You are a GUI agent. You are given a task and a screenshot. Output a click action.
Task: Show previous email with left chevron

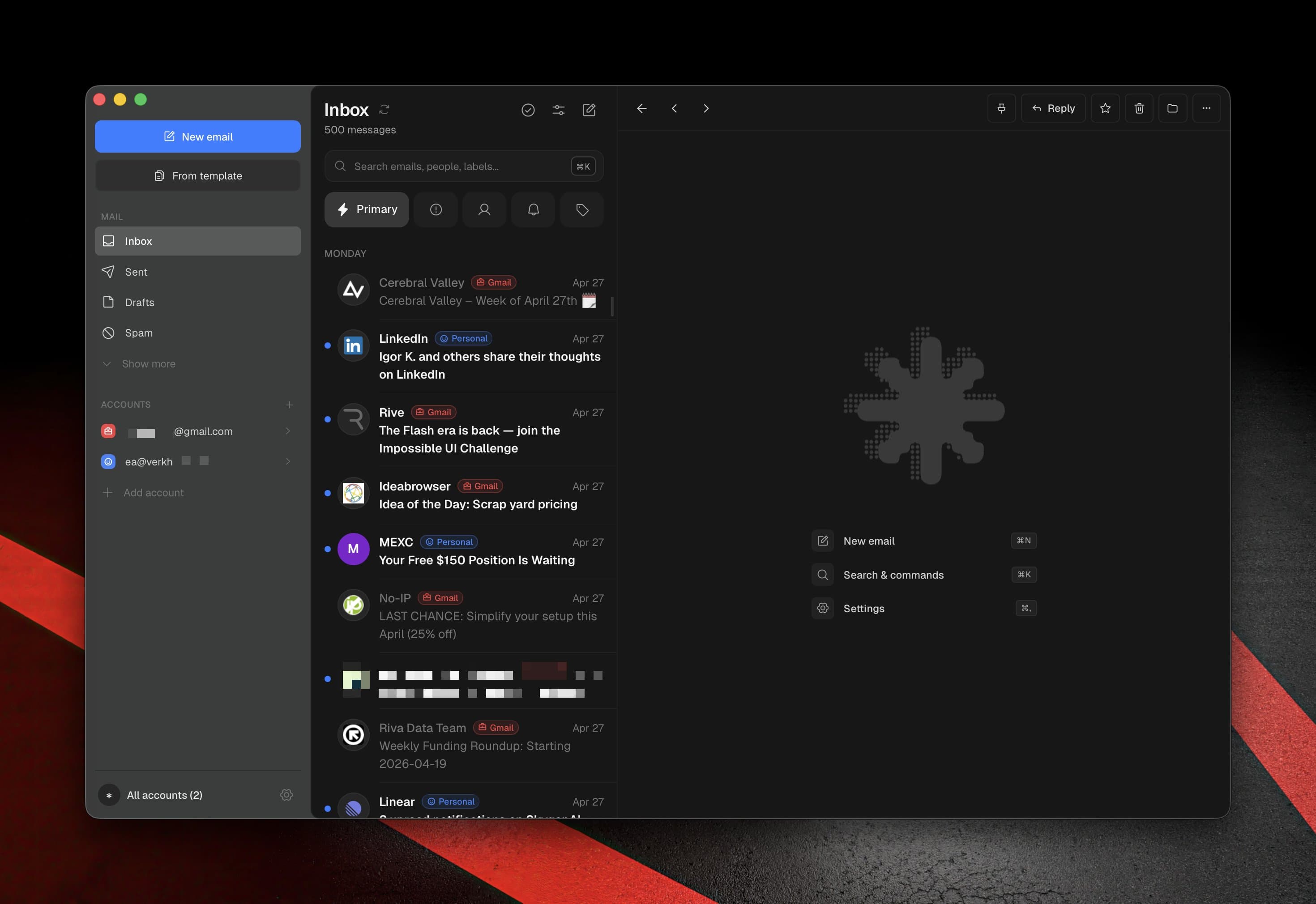[674, 108]
